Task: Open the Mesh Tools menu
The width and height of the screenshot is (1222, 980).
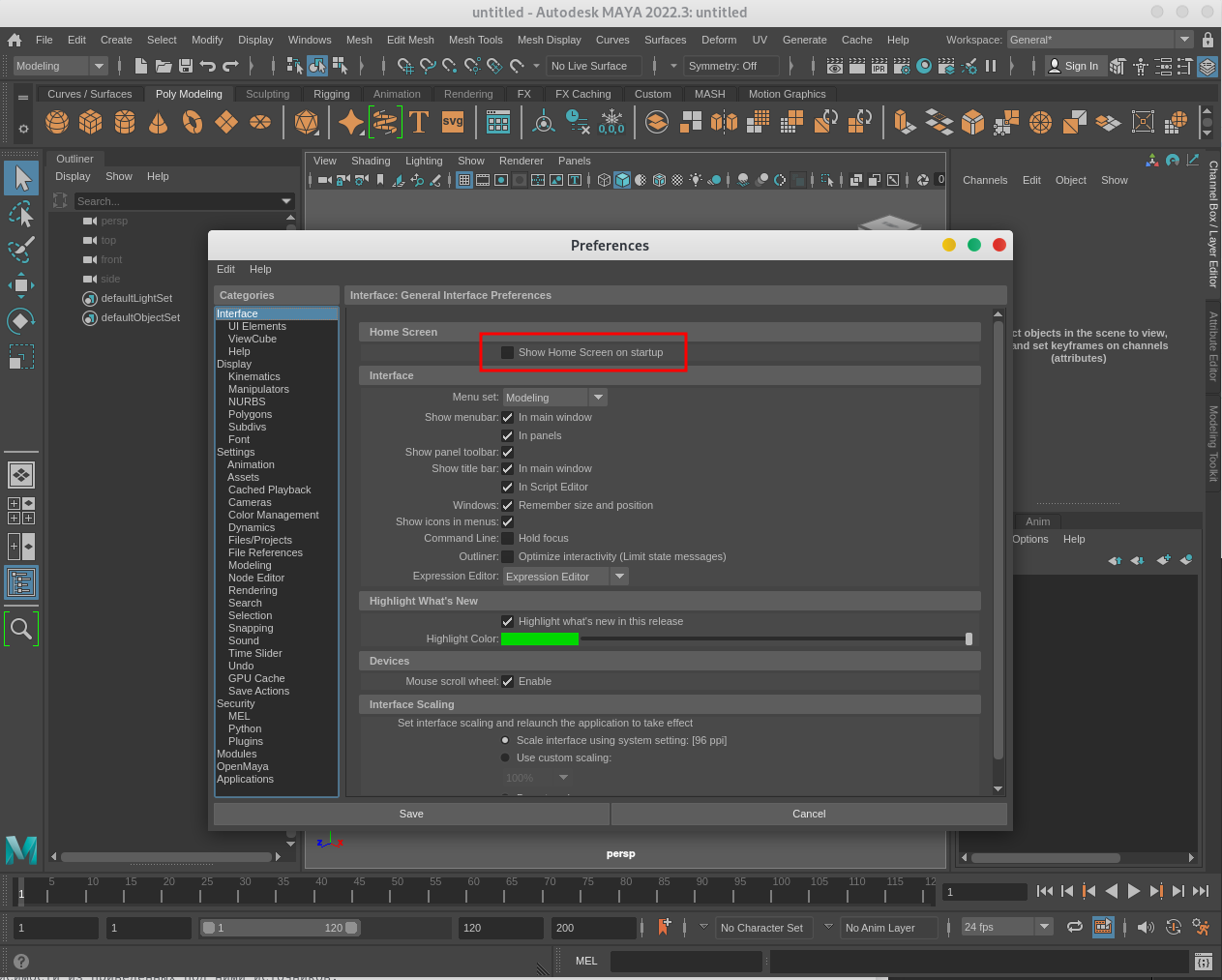Action: [x=475, y=40]
